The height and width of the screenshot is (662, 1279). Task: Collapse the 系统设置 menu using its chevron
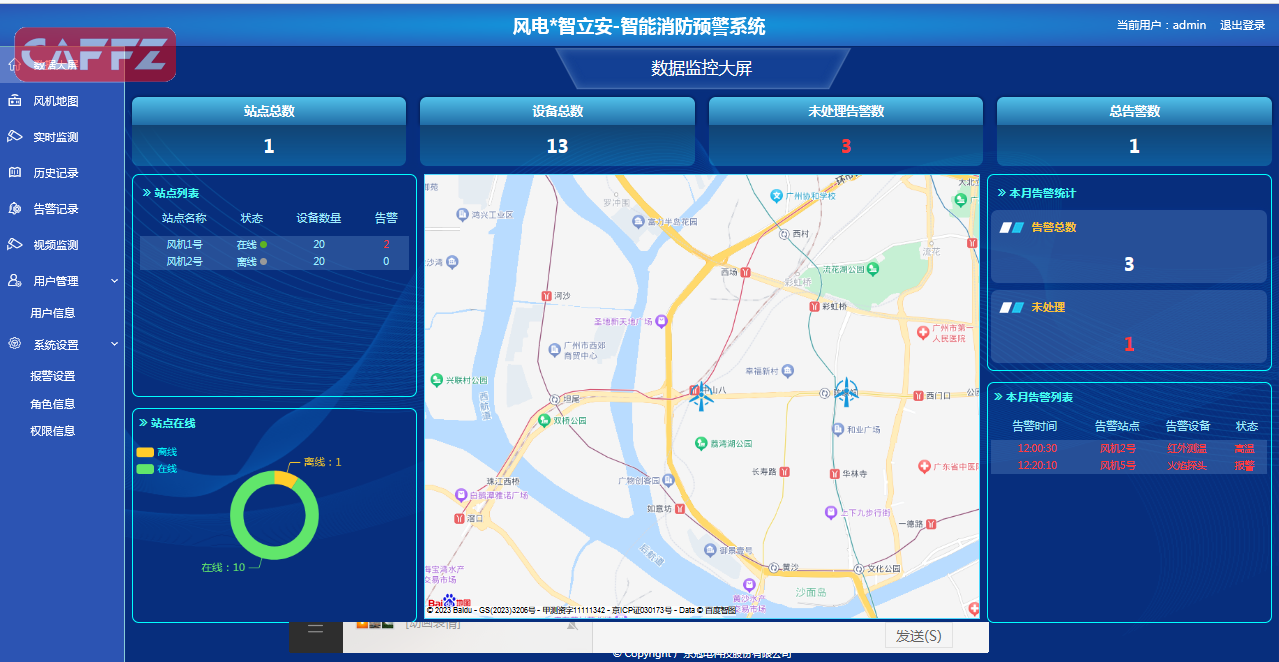coord(114,344)
